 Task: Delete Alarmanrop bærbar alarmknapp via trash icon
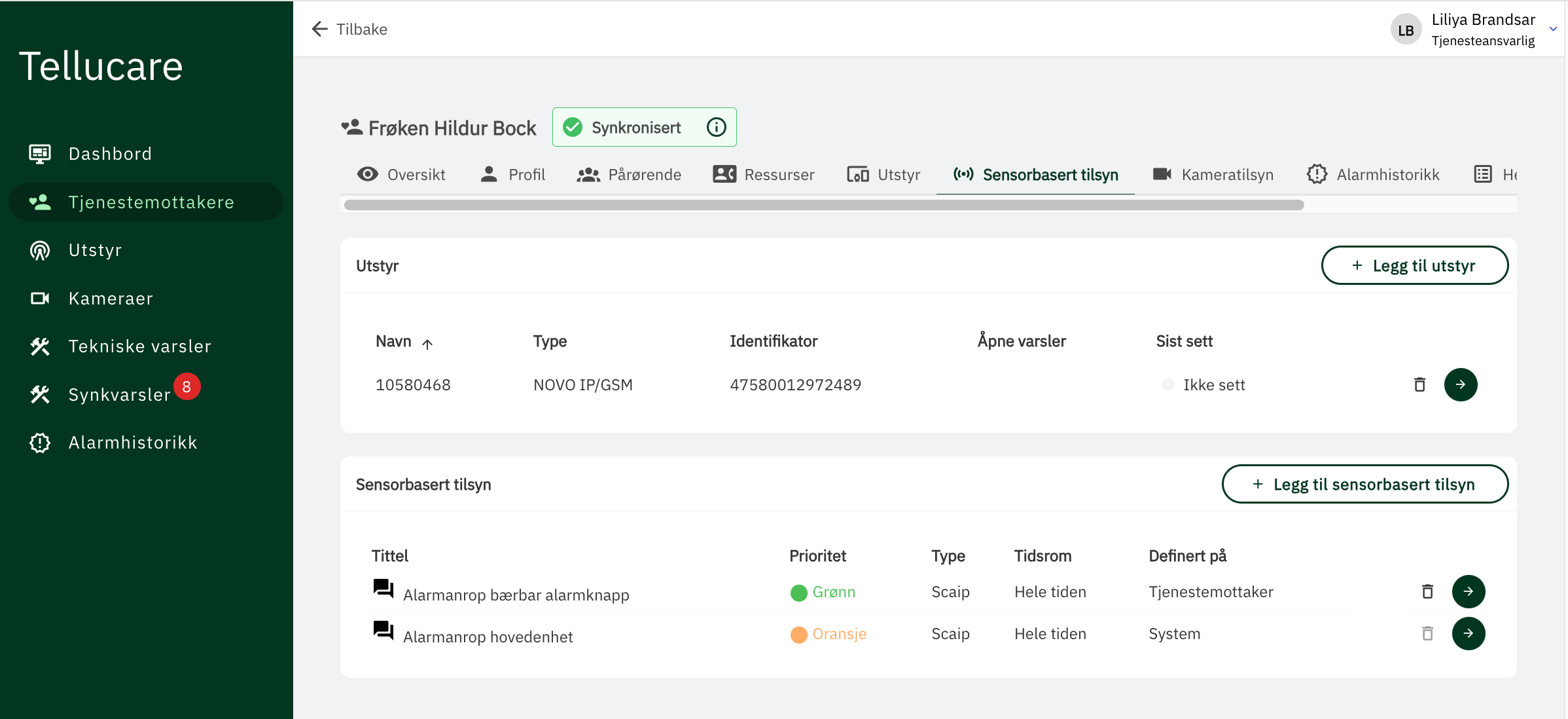(x=1427, y=591)
